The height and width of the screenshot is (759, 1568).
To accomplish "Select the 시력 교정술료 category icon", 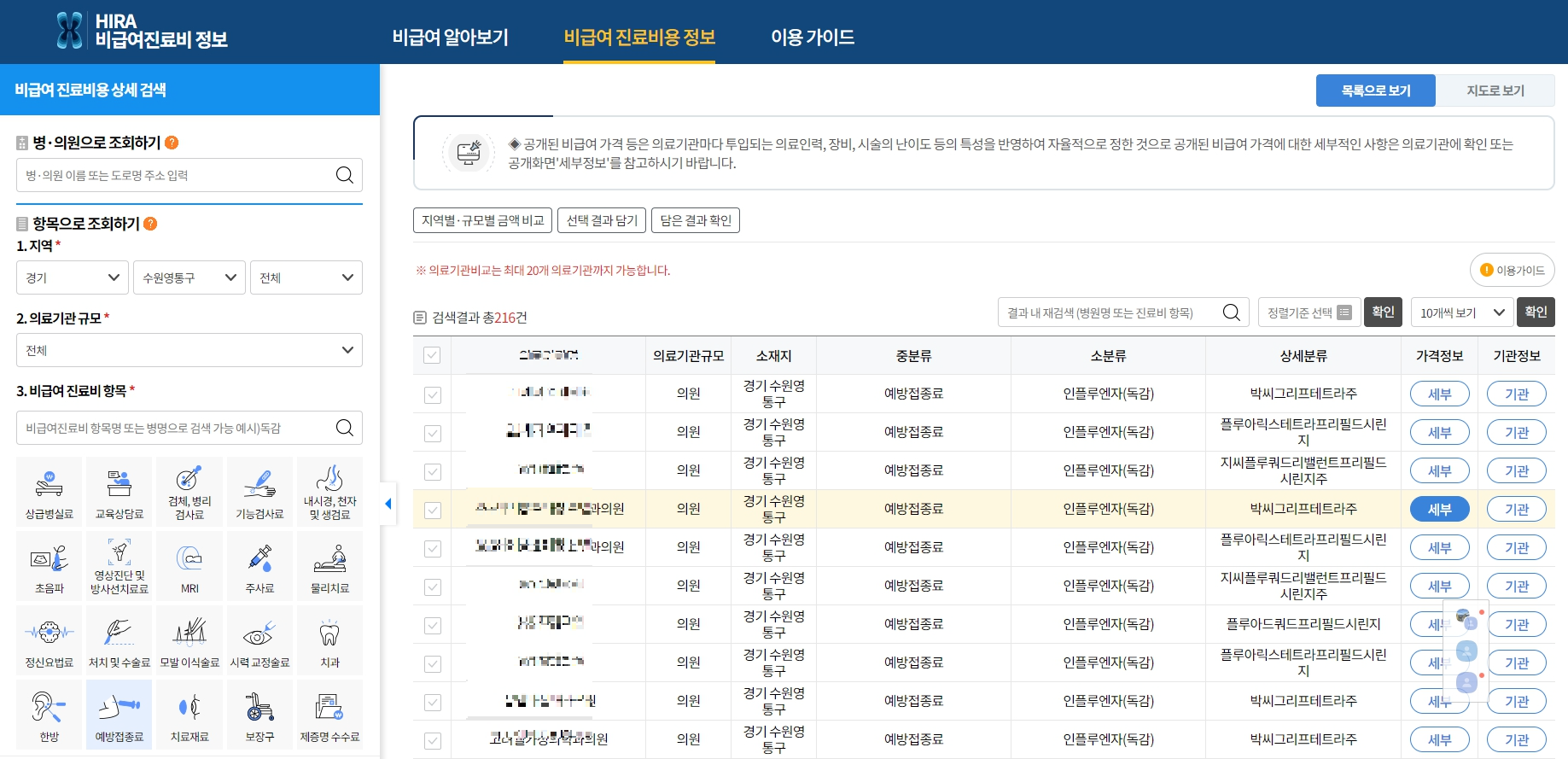I will click(259, 639).
